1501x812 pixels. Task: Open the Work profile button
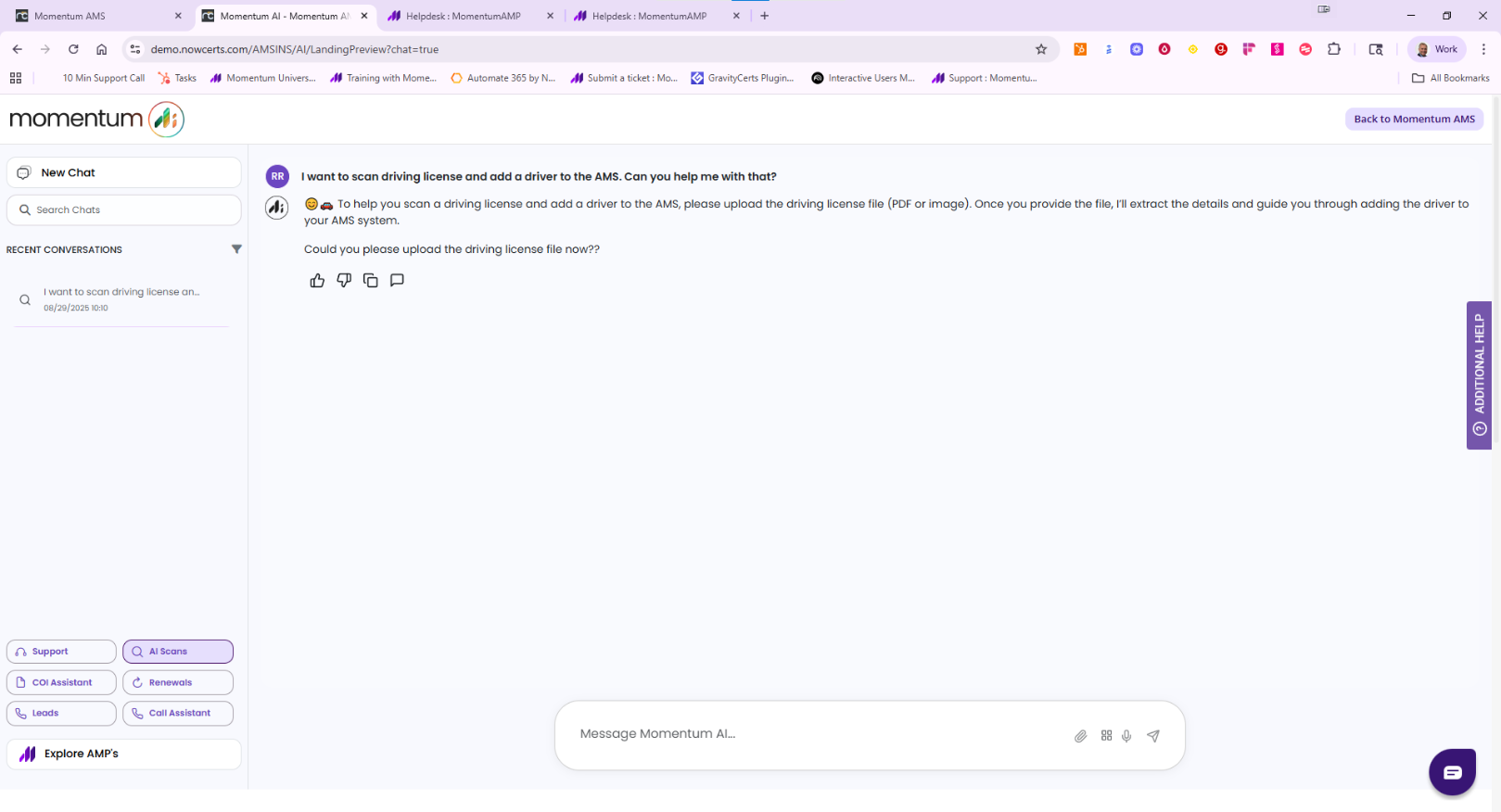(x=1436, y=49)
